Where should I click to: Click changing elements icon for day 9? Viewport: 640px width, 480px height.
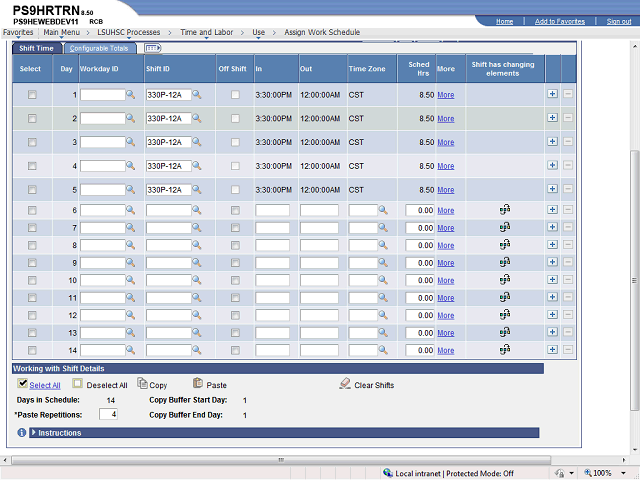(x=505, y=262)
